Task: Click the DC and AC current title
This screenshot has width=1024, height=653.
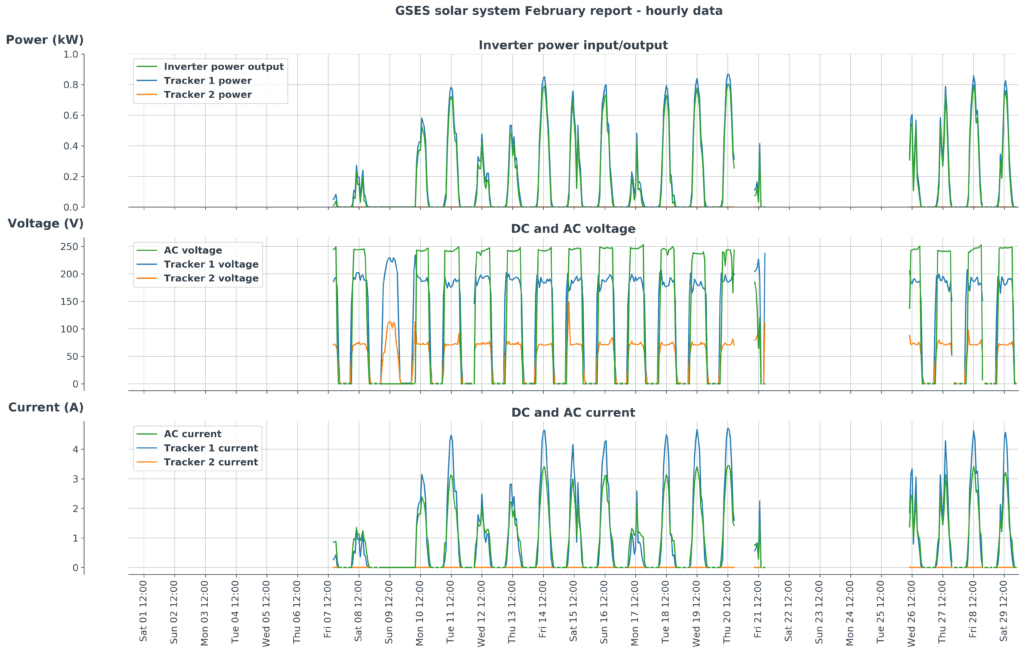Action: pyautogui.click(x=573, y=412)
